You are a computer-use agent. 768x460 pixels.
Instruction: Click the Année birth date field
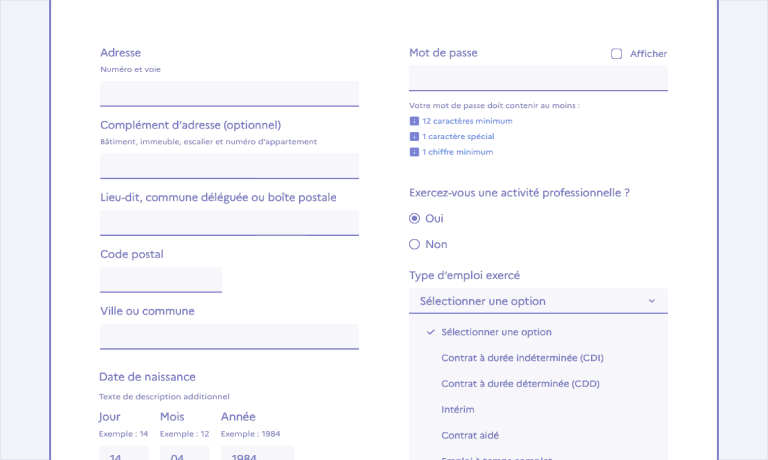(x=257, y=454)
